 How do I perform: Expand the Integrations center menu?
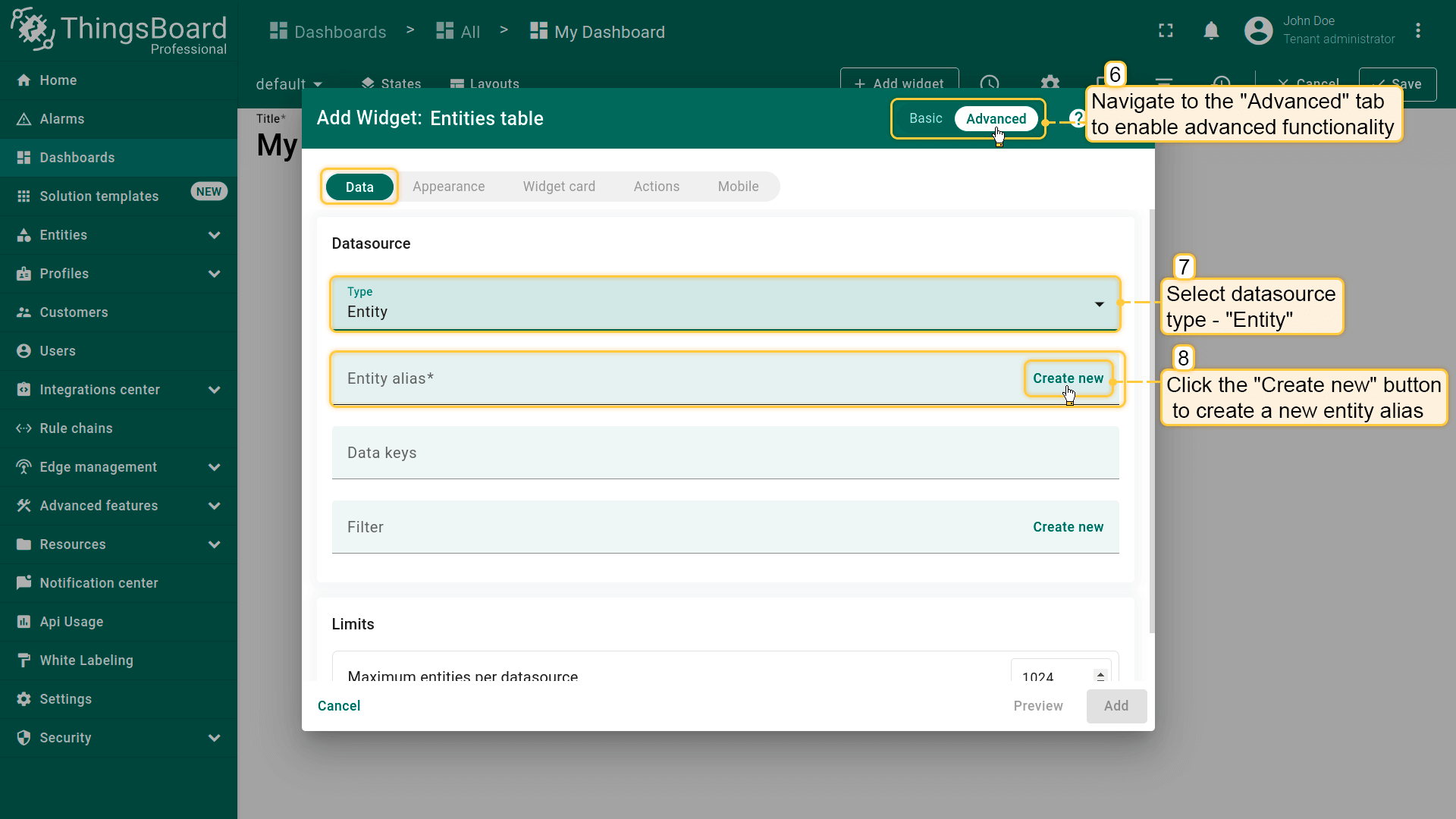tap(214, 390)
